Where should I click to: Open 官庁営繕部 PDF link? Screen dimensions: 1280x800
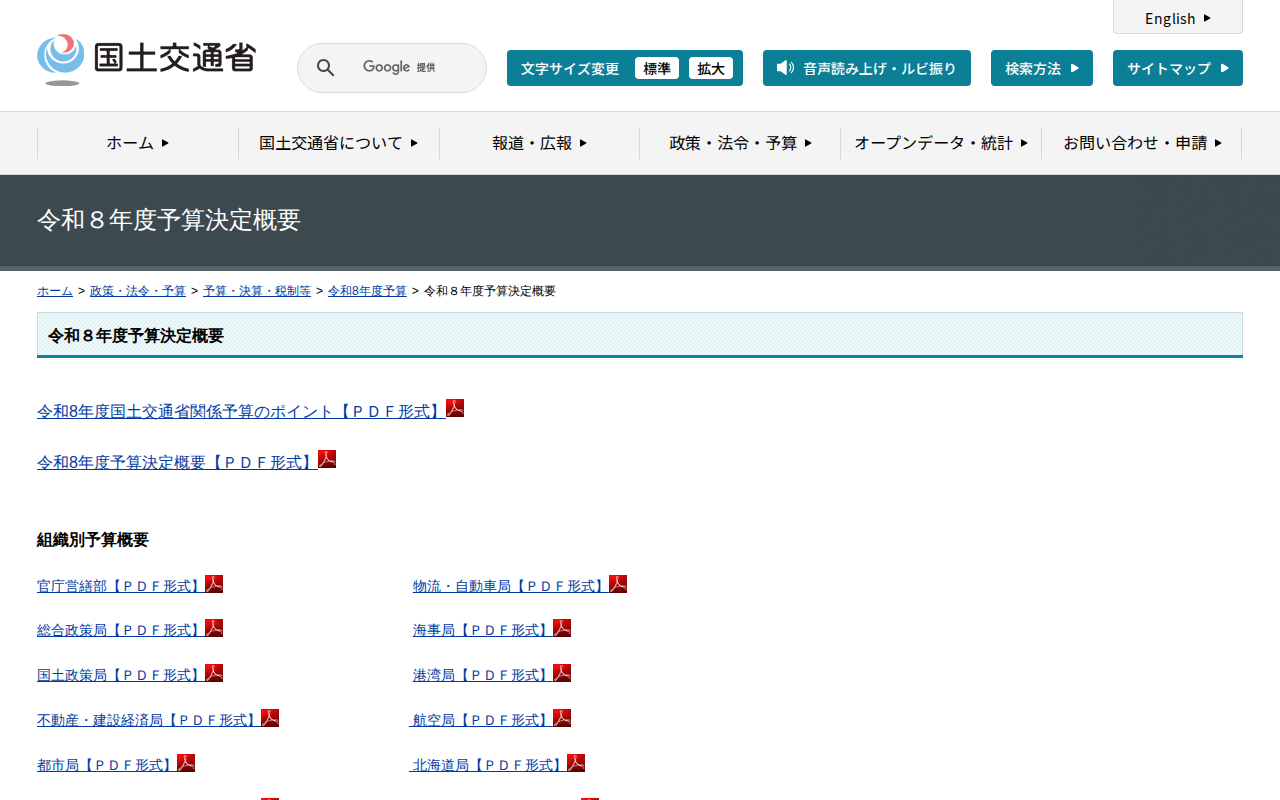[121, 586]
